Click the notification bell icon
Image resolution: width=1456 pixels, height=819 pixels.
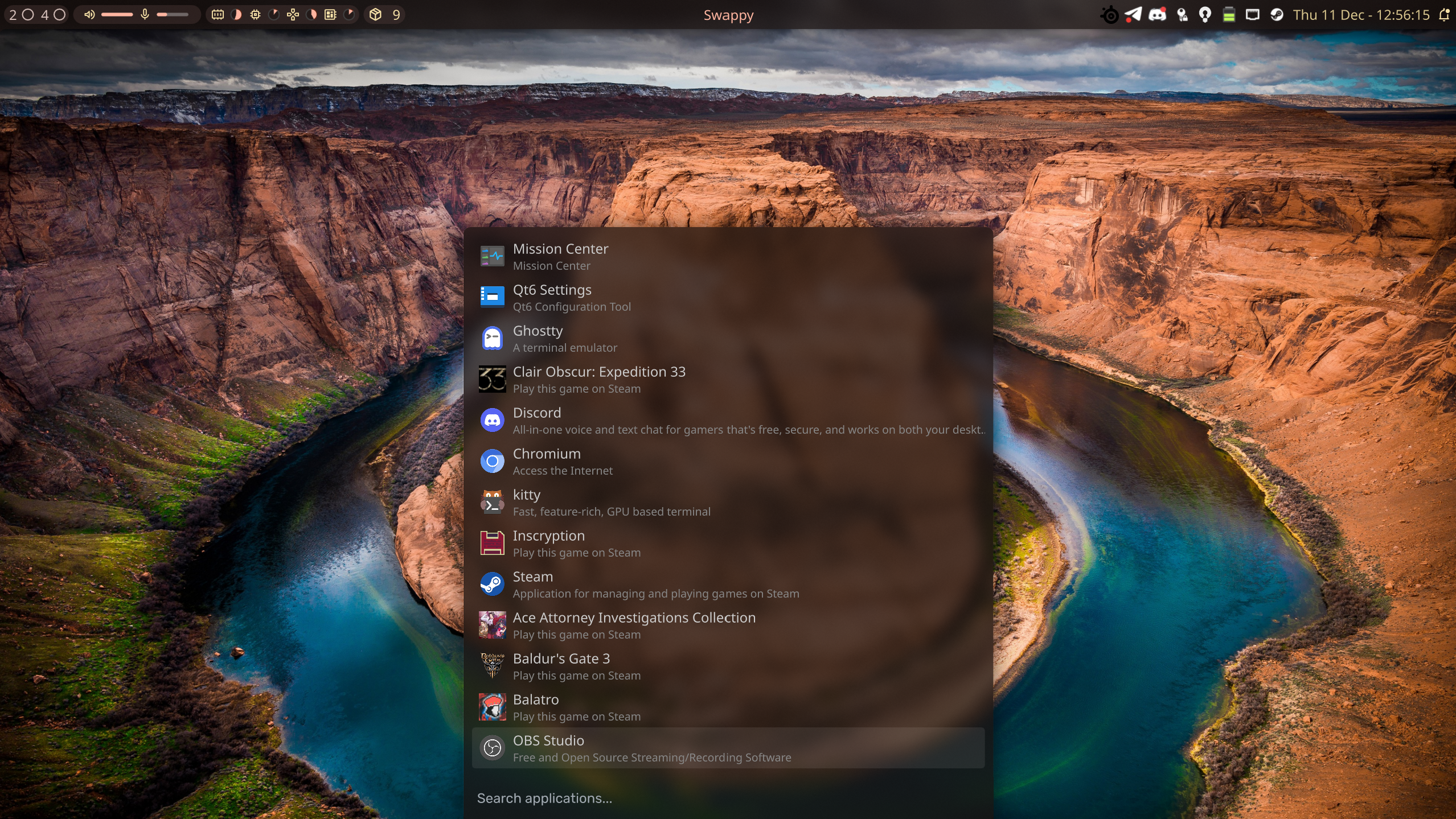(x=1444, y=15)
